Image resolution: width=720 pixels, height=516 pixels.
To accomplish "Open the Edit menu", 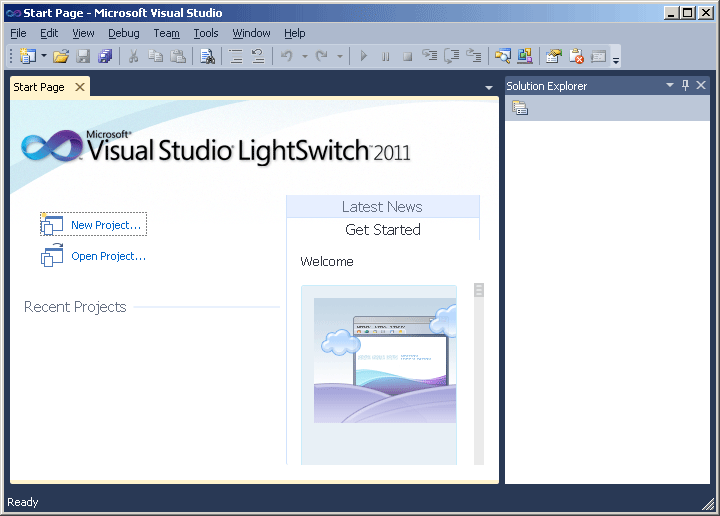I will pyautogui.click(x=49, y=33).
